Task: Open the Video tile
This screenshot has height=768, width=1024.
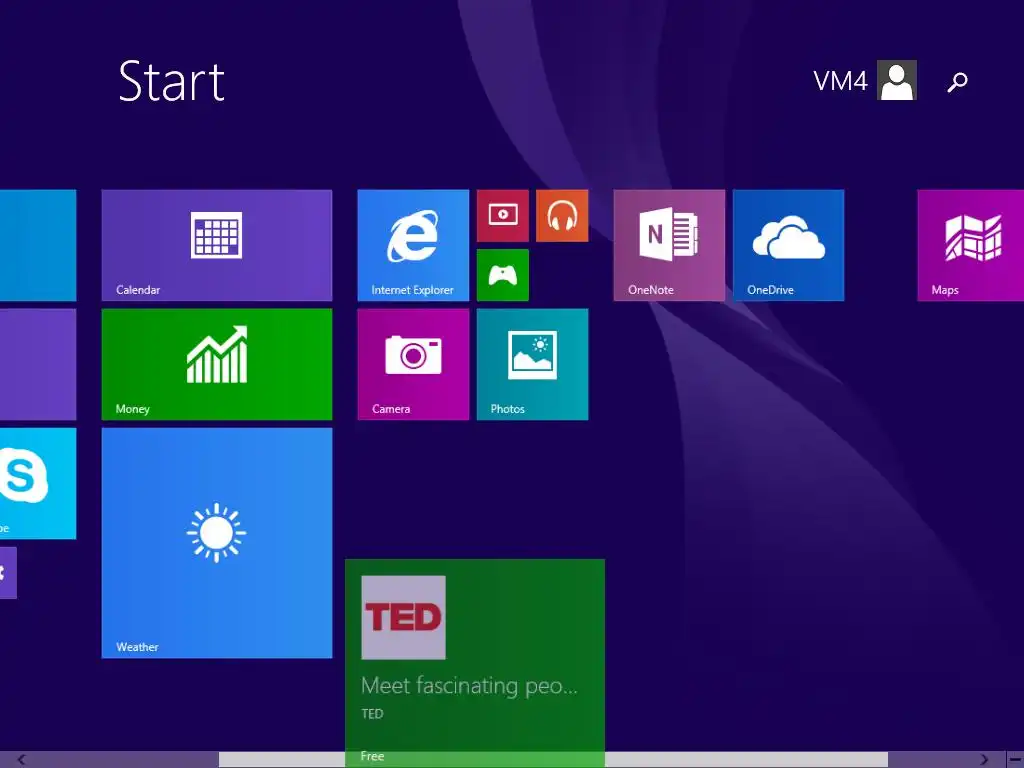Action: click(503, 216)
